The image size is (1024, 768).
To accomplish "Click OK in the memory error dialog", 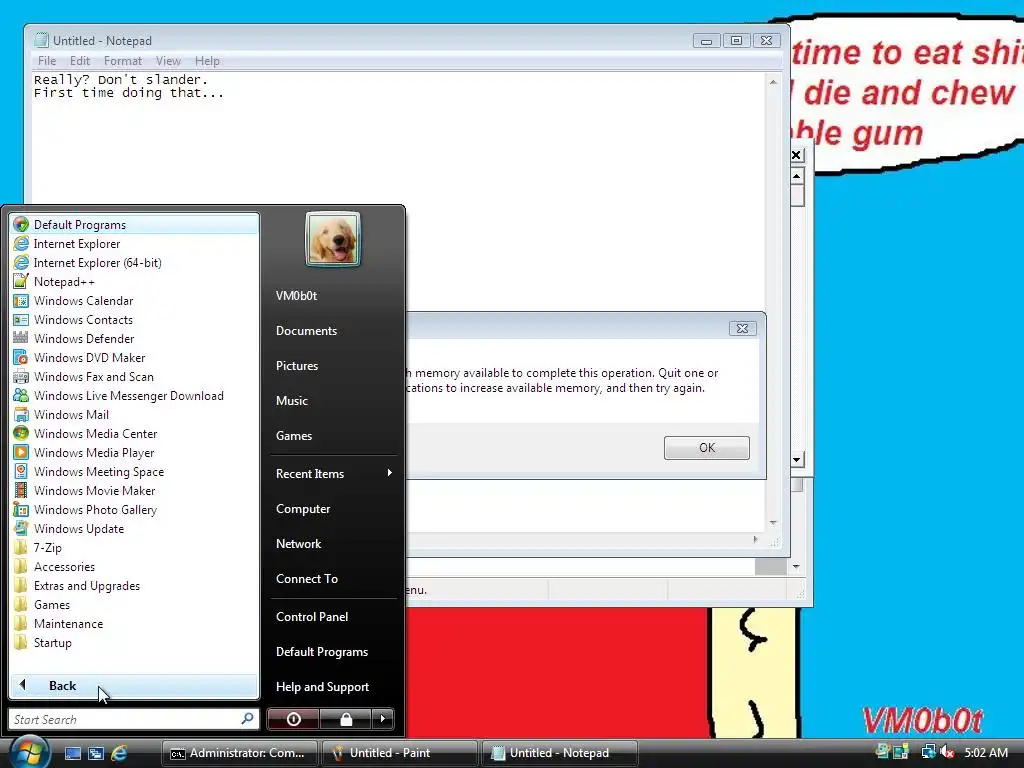I will point(707,447).
